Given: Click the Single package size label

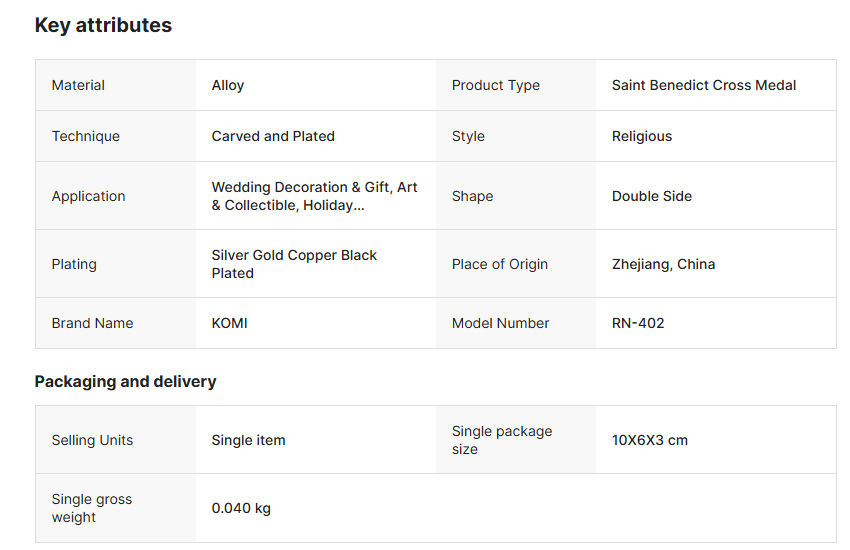Looking at the screenshot, I should 502,440.
